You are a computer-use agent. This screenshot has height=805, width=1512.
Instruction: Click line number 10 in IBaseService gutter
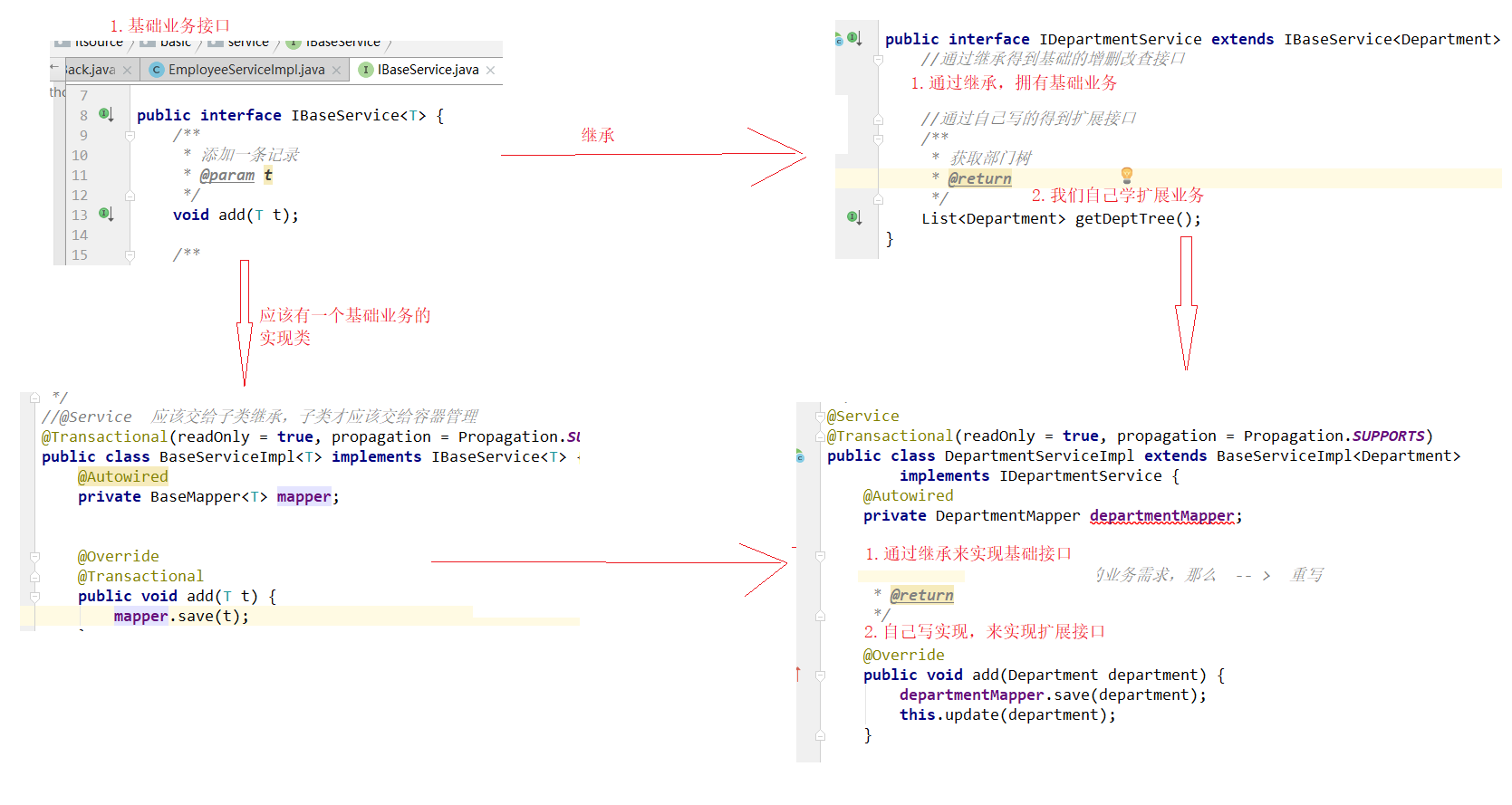pyautogui.click(x=80, y=155)
